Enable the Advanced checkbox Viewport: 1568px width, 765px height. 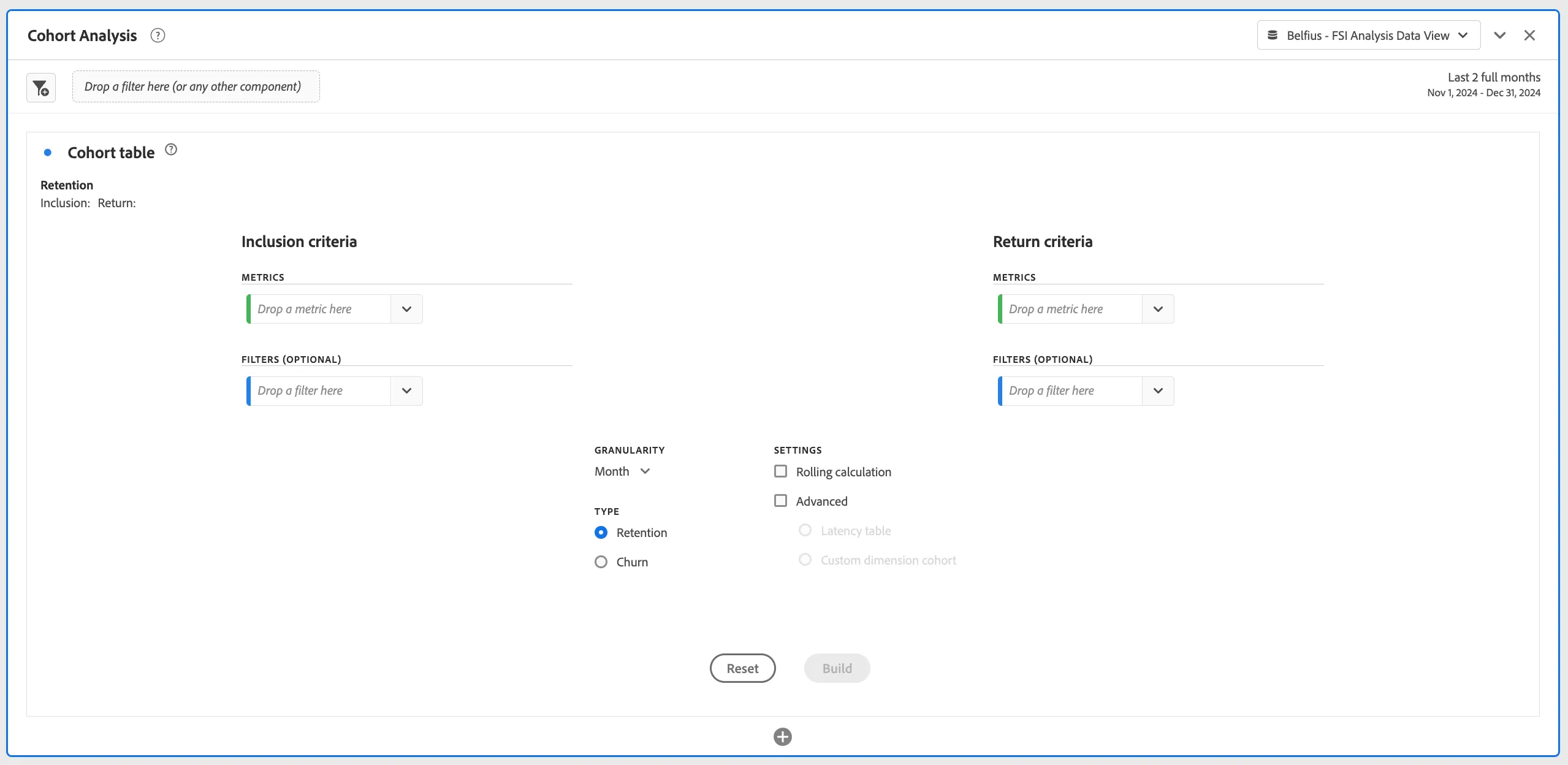[780, 501]
